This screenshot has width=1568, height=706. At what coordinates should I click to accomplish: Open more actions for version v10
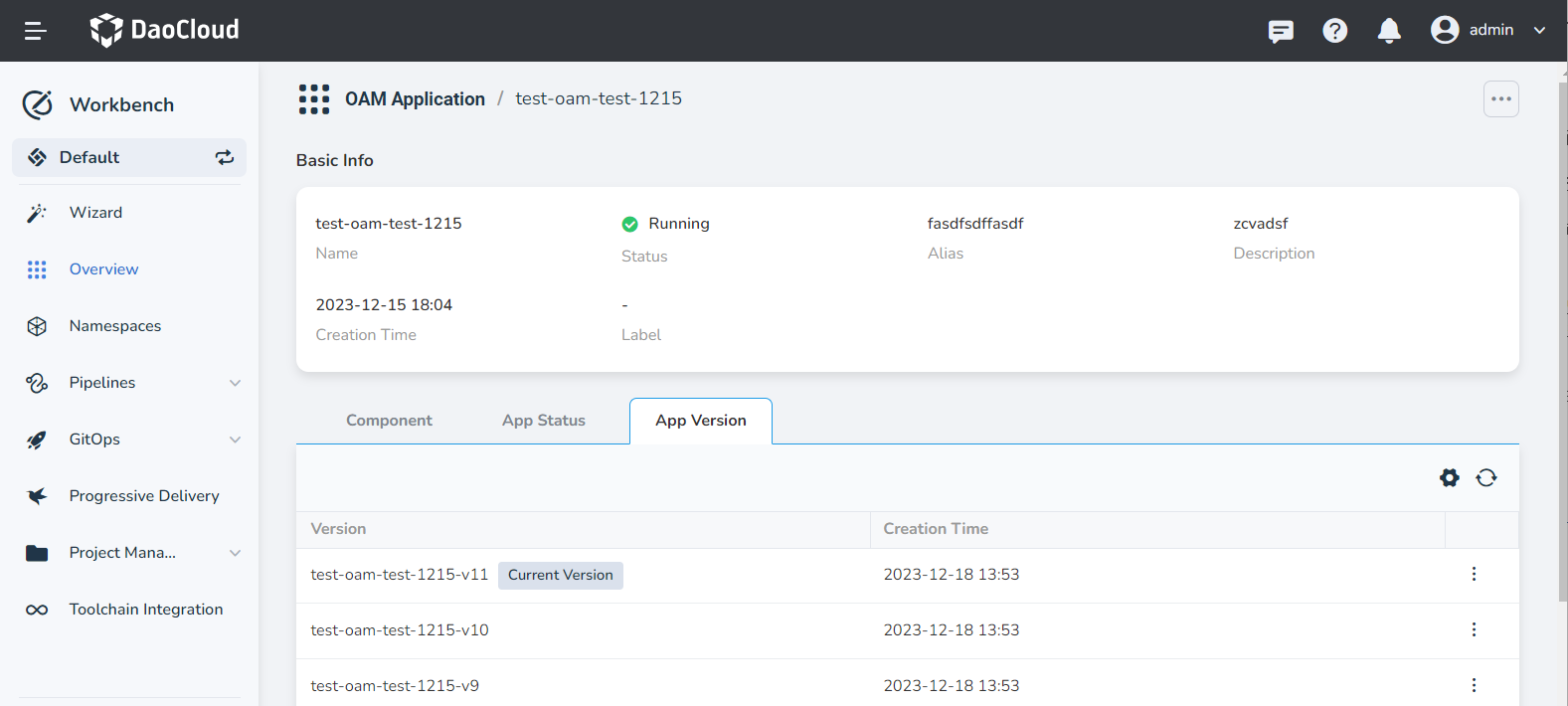1474,630
